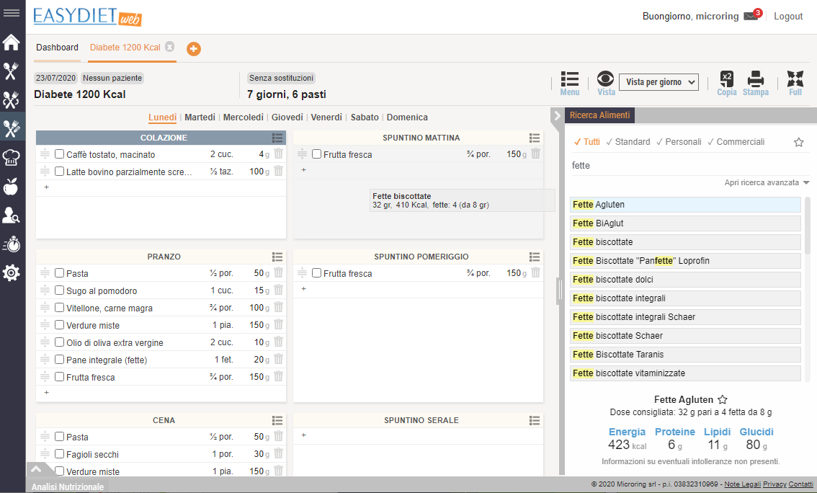Click the Home icon in sidebar
The image size is (817, 493).
point(11,42)
